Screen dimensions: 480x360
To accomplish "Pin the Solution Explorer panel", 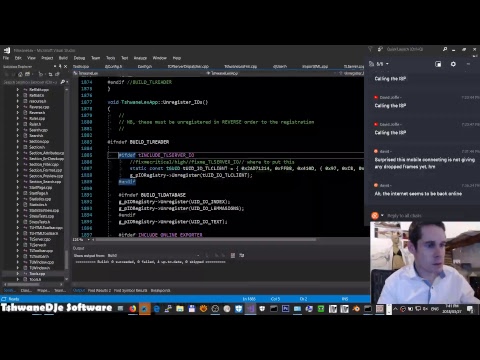I will pos(60,66).
